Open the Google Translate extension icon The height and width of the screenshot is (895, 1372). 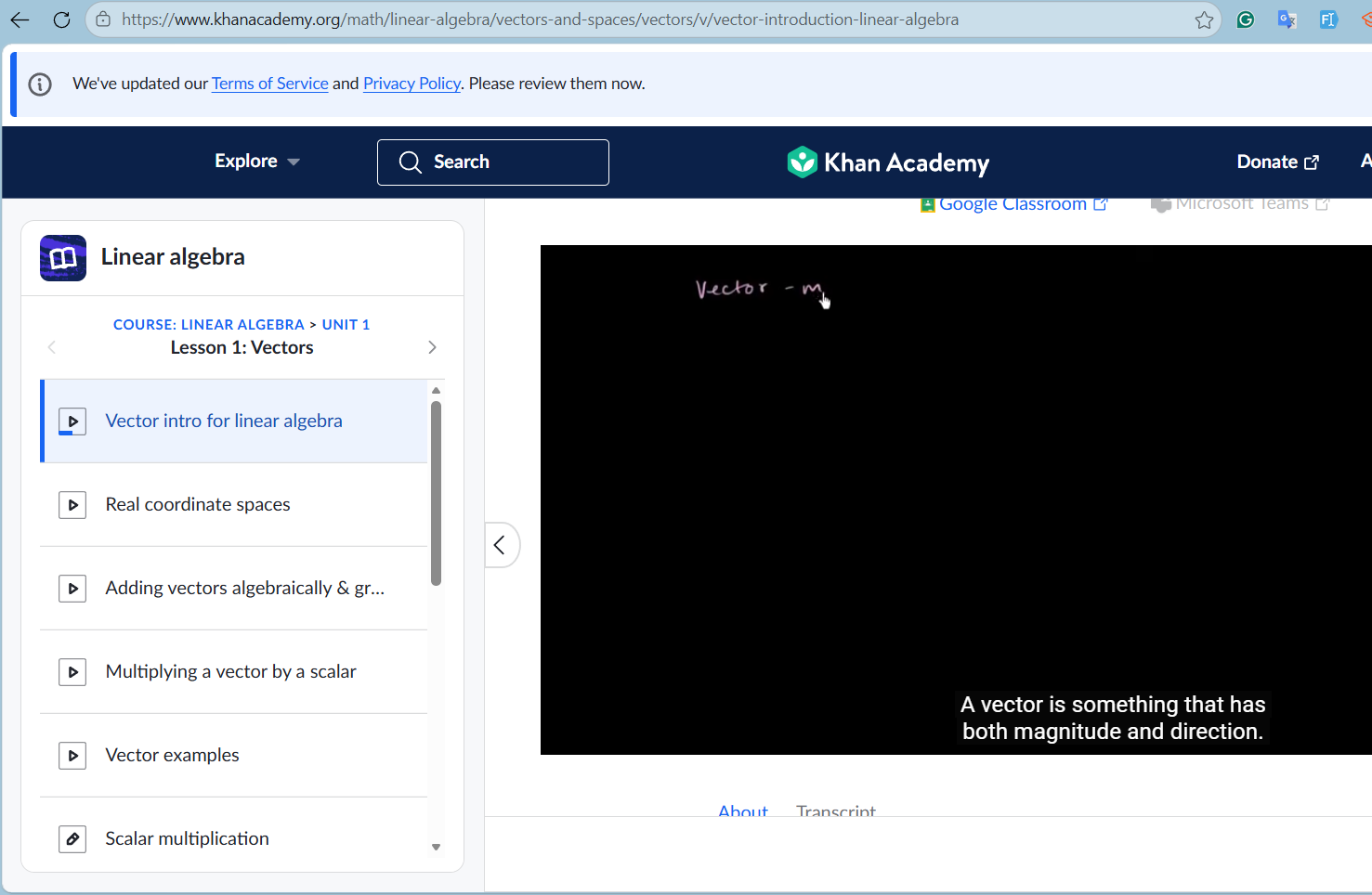click(1287, 19)
